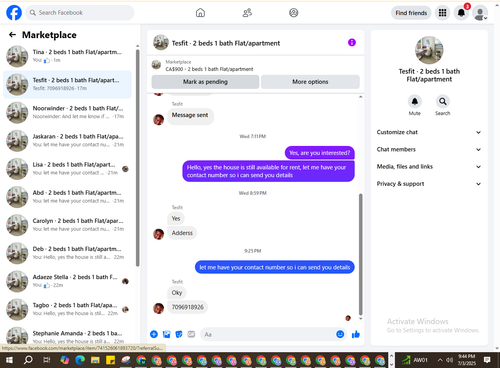Open Deb's apartment conversation
Viewport: 500px width, 368px height.
[68, 253]
